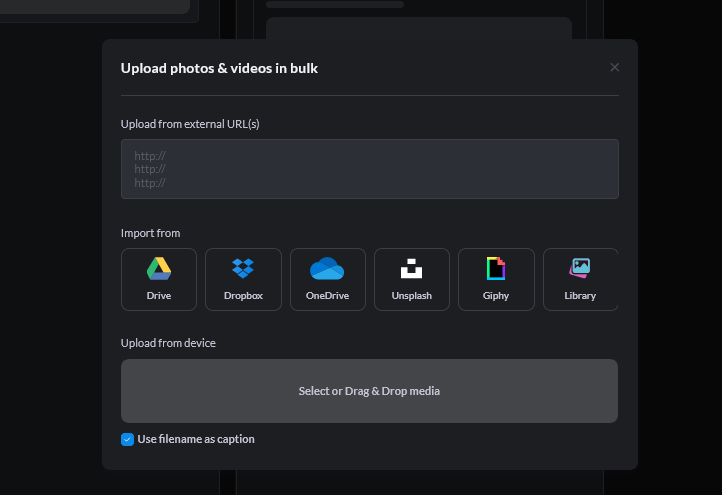The height and width of the screenshot is (495, 722).
Task: Select the 'Drive' text label
Action: [159, 296]
